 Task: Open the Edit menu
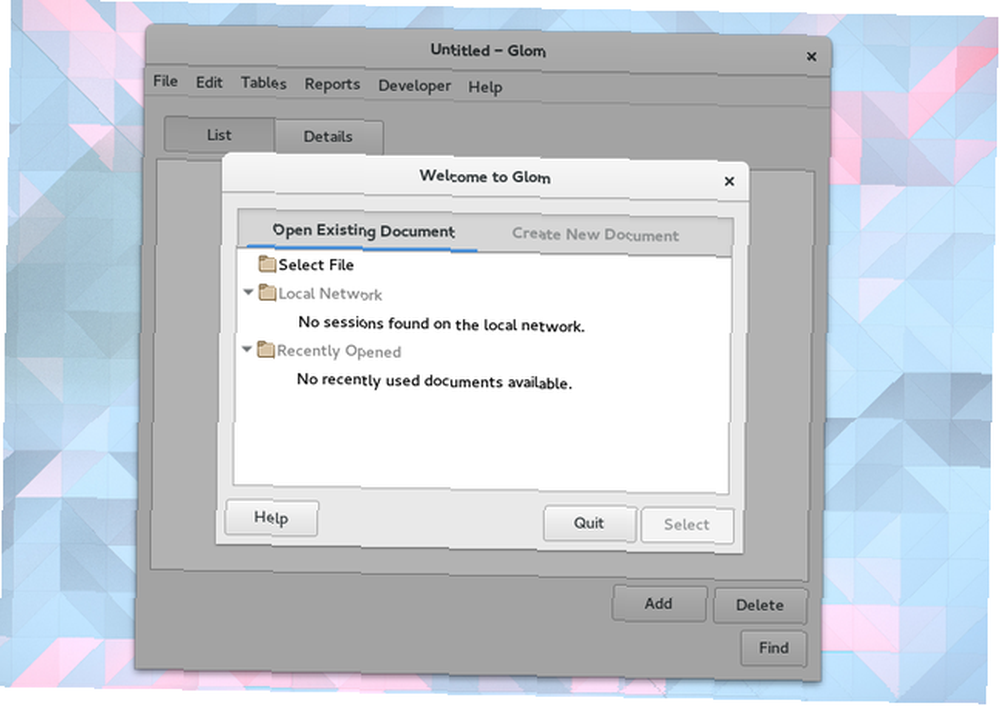coord(209,82)
